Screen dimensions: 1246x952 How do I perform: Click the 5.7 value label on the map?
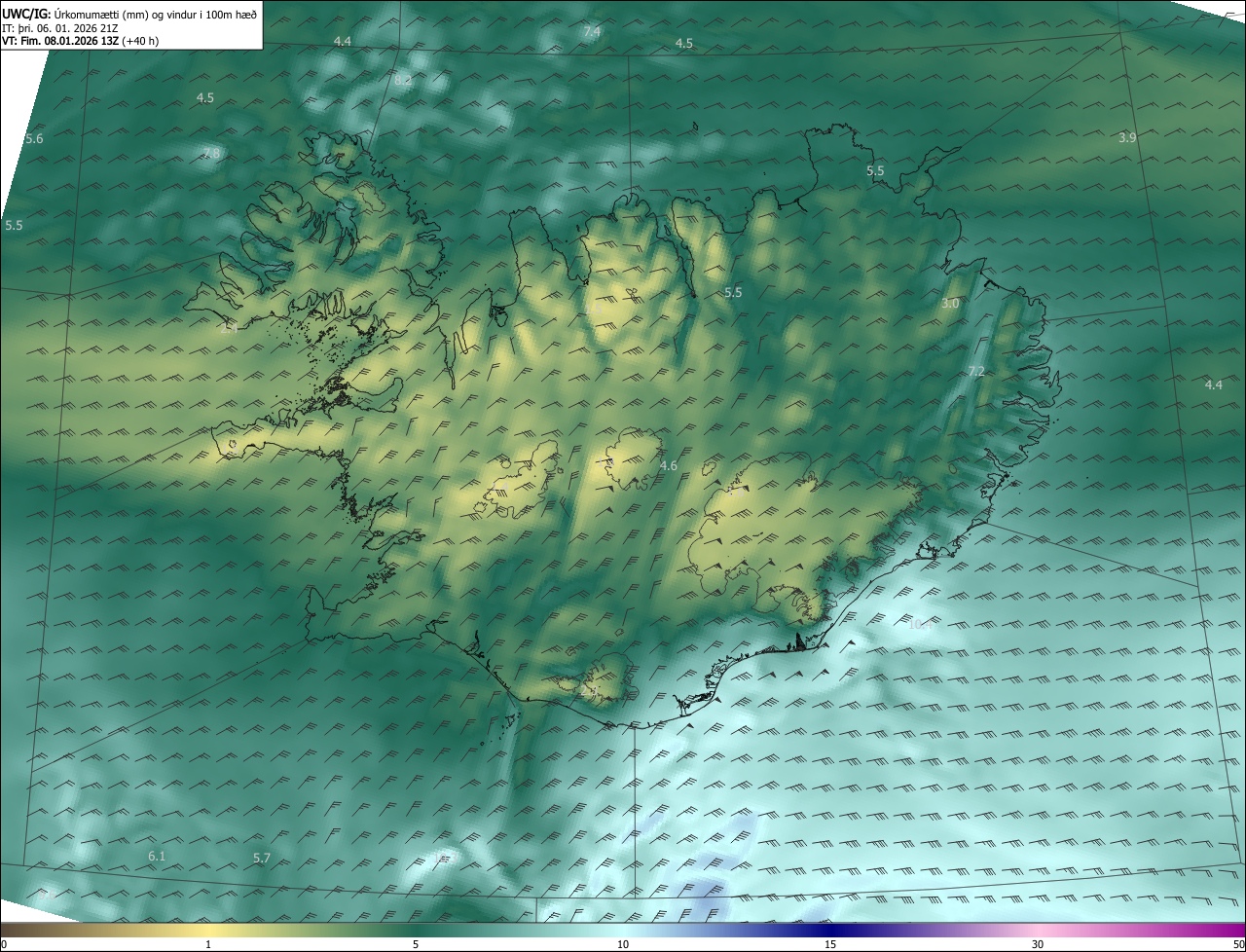pyautogui.click(x=261, y=859)
